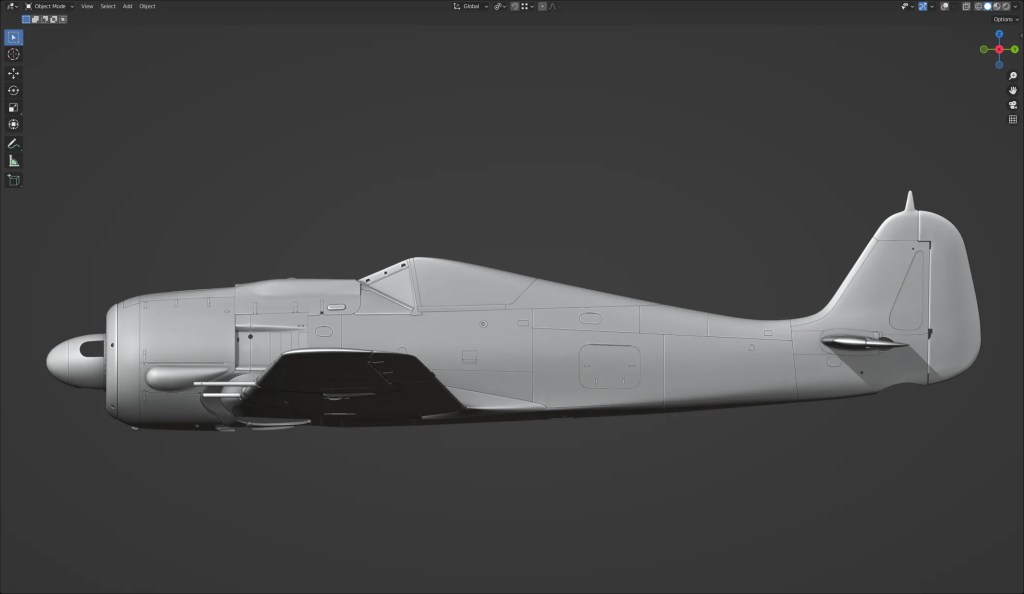Expand the Options dropdown
Image resolution: width=1024 pixels, height=594 pixels.
point(1005,19)
